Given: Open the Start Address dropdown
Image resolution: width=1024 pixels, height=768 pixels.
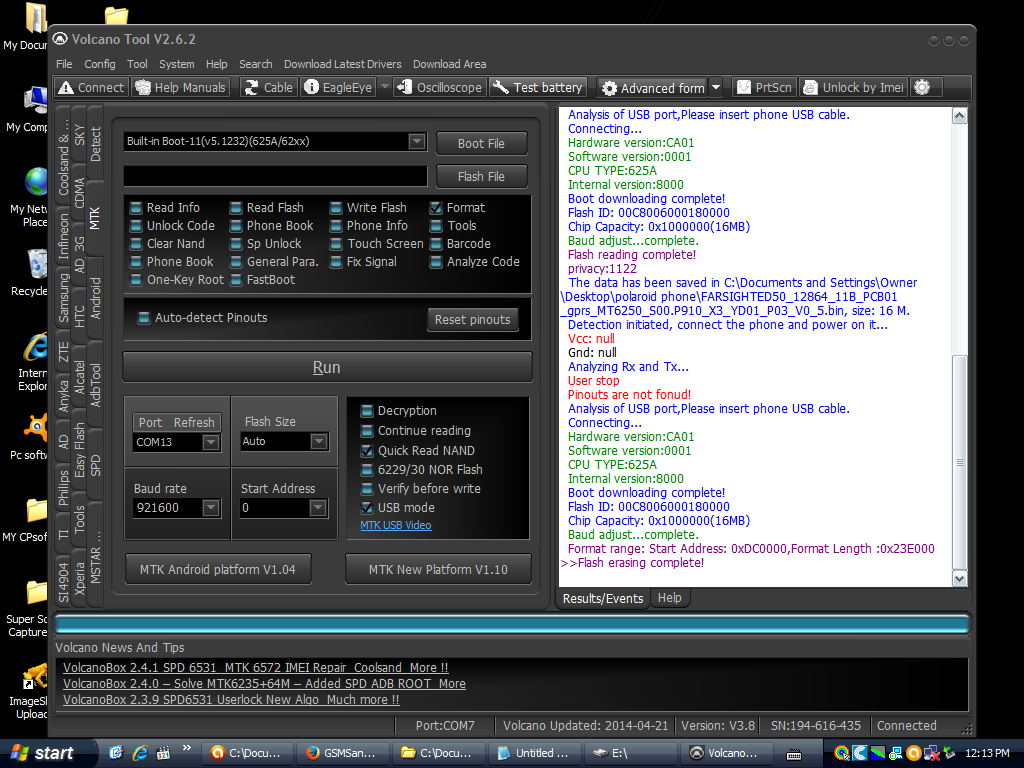Looking at the screenshot, I should point(317,507).
